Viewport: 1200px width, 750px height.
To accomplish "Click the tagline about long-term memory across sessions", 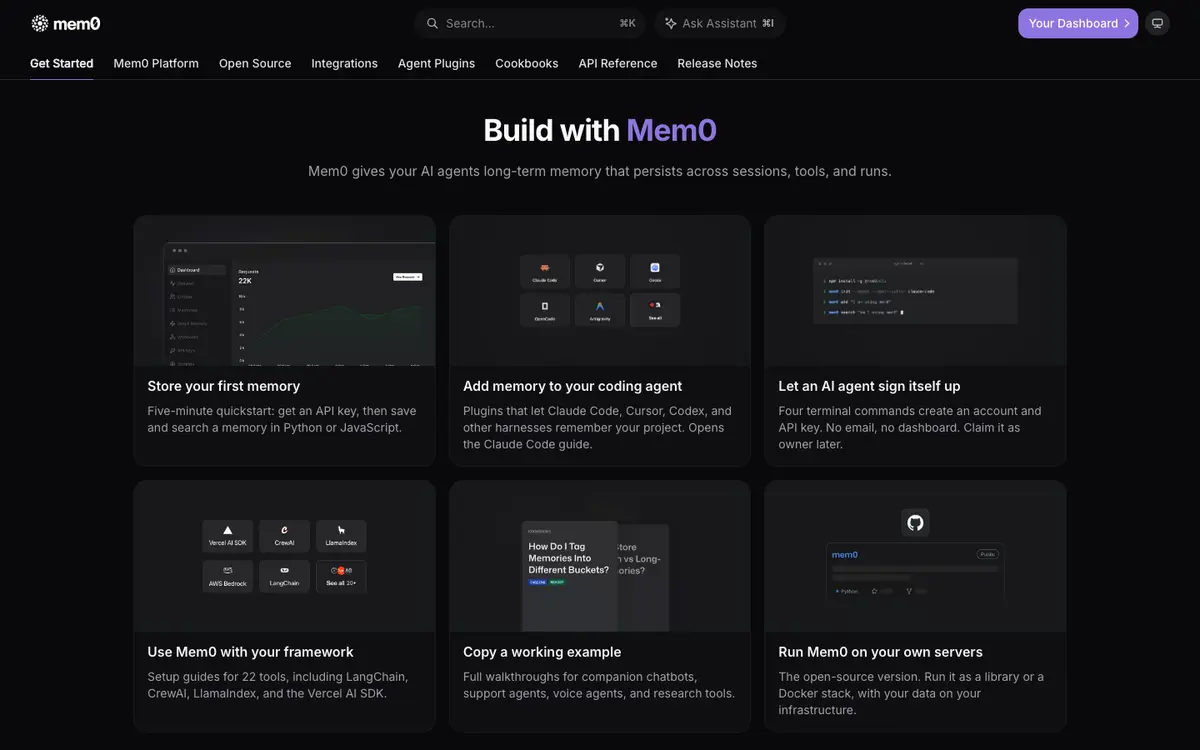I will click(x=600, y=171).
